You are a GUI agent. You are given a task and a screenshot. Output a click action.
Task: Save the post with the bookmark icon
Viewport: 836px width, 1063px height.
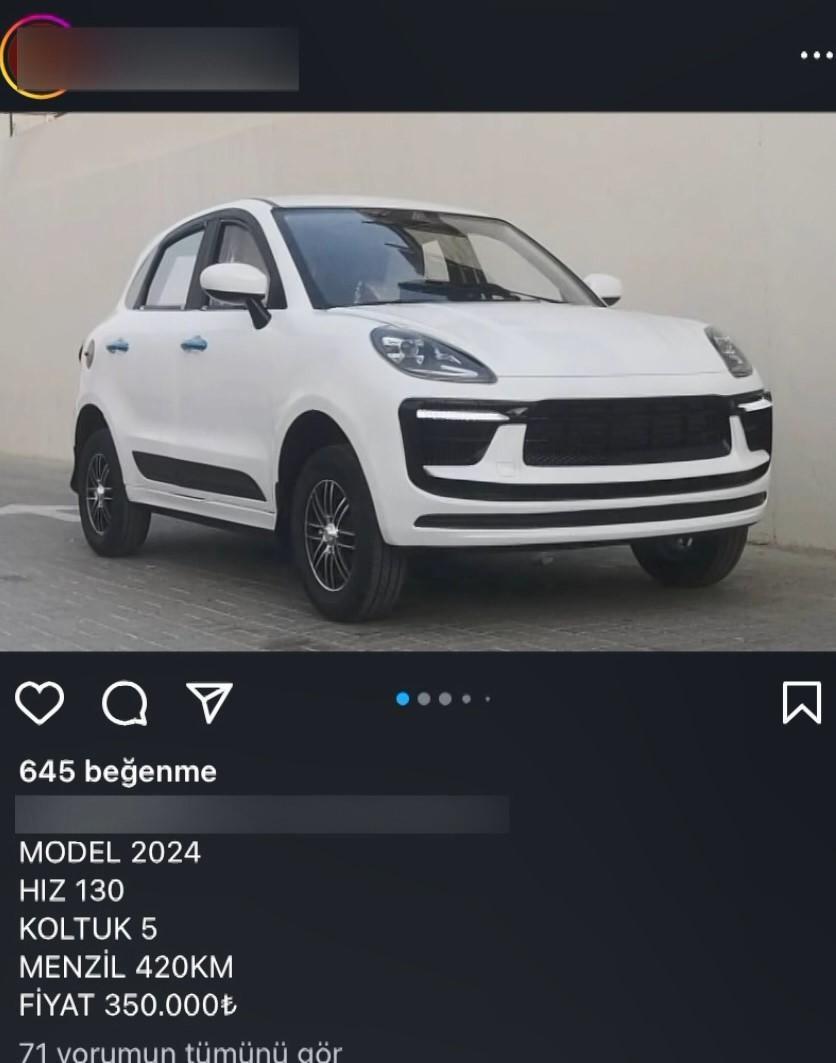(x=801, y=703)
